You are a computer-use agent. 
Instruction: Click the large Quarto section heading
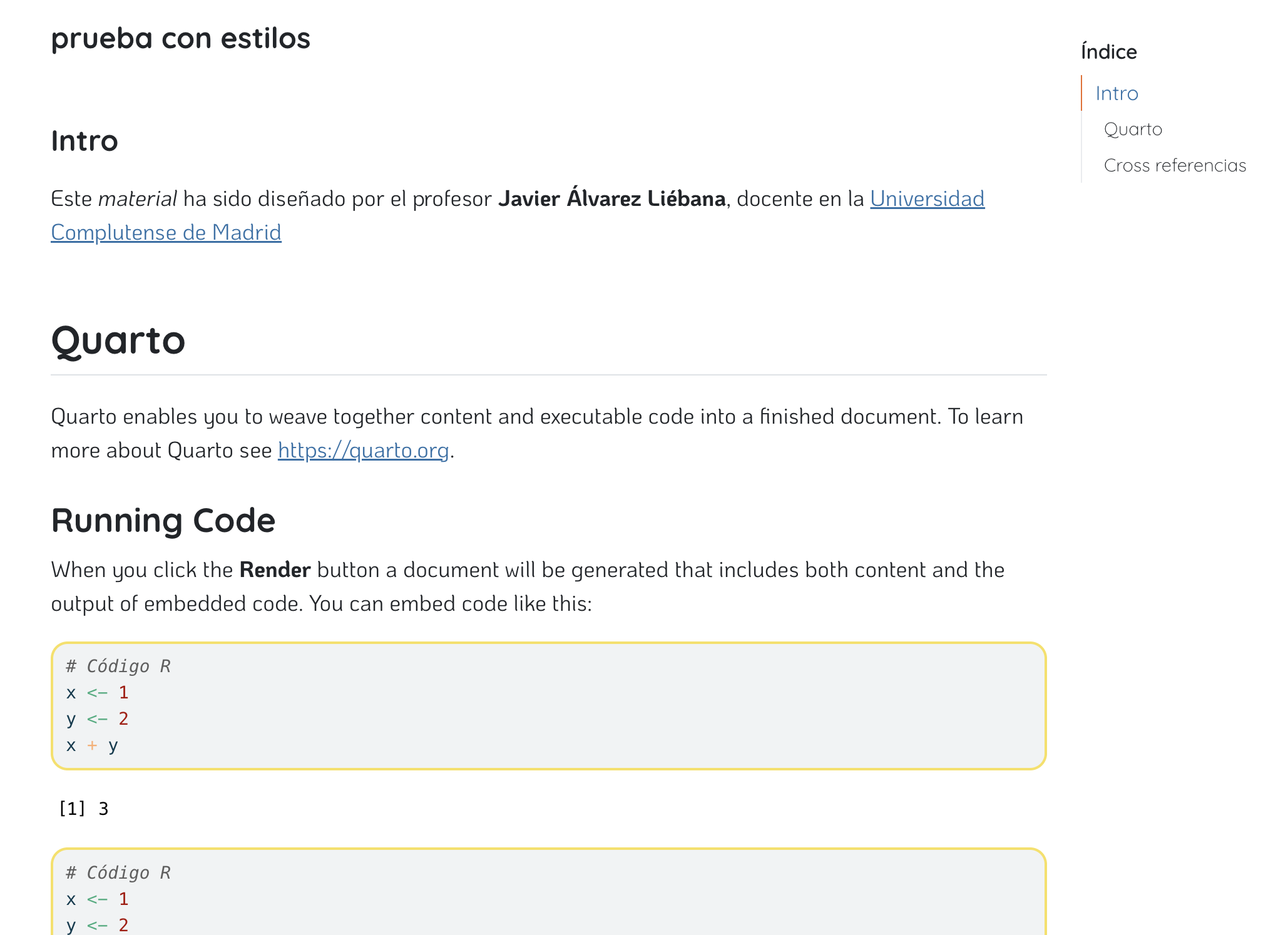click(118, 340)
